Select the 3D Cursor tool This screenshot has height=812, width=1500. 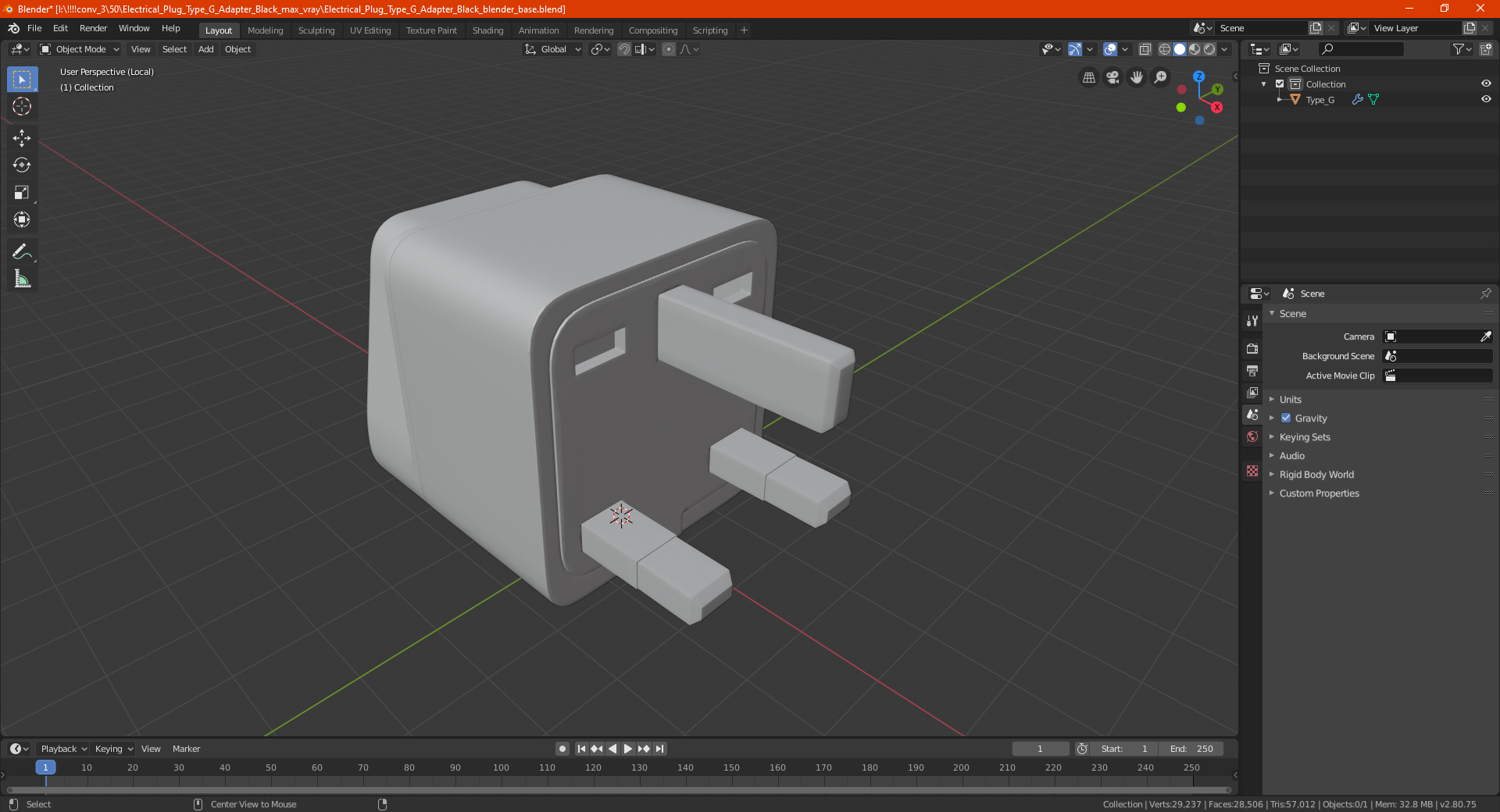pos(22,107)
